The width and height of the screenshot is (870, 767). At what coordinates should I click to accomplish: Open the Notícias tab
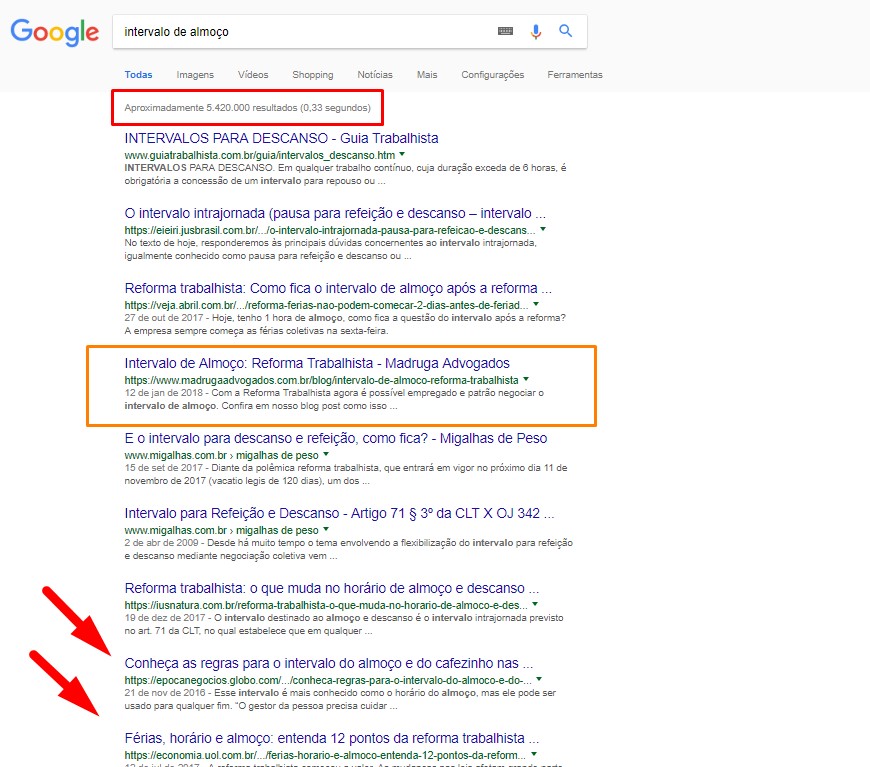[375, 74]
